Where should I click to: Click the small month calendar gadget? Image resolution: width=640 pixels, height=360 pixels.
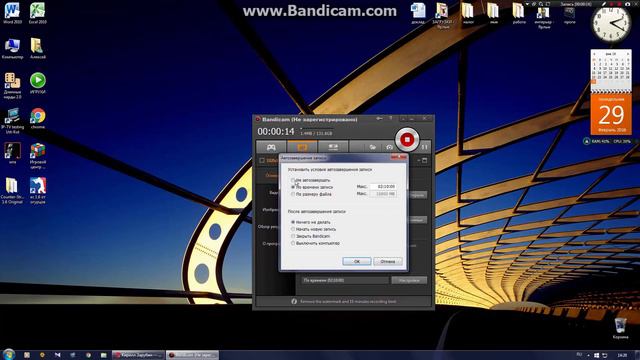pyautogui.click(x=611, y=71)
